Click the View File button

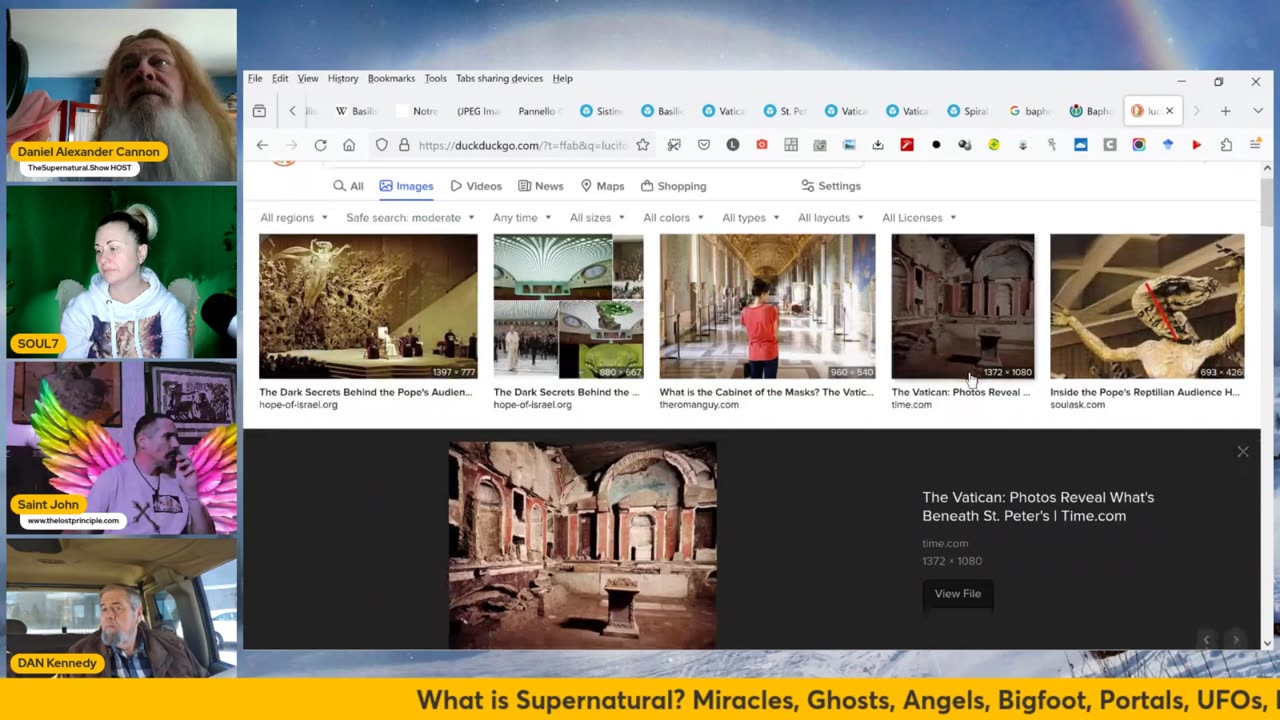click(958, 594)
